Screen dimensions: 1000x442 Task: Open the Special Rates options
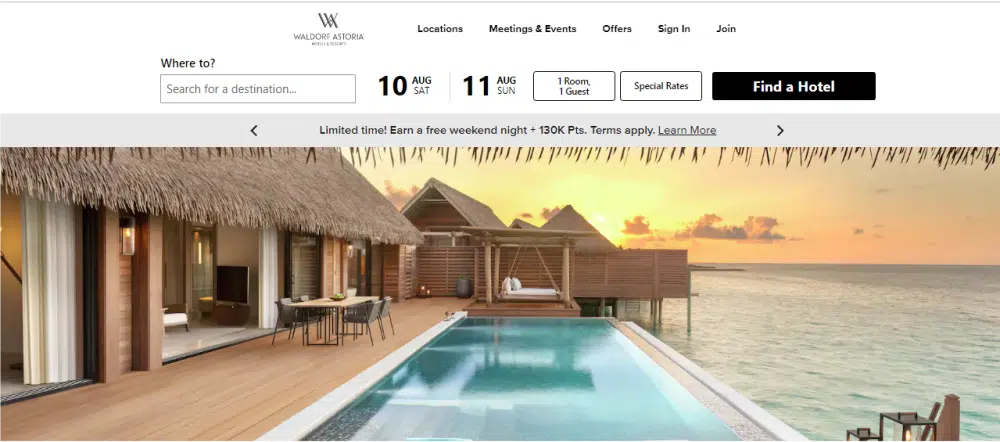[x=661, y=86]
